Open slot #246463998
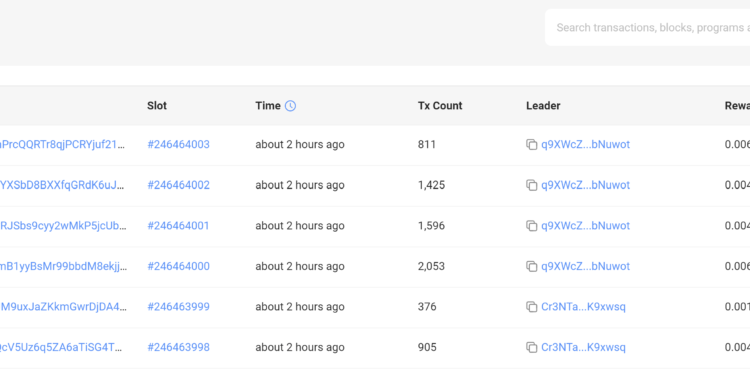This screenshot has width=750, height=375. point(178,347)
